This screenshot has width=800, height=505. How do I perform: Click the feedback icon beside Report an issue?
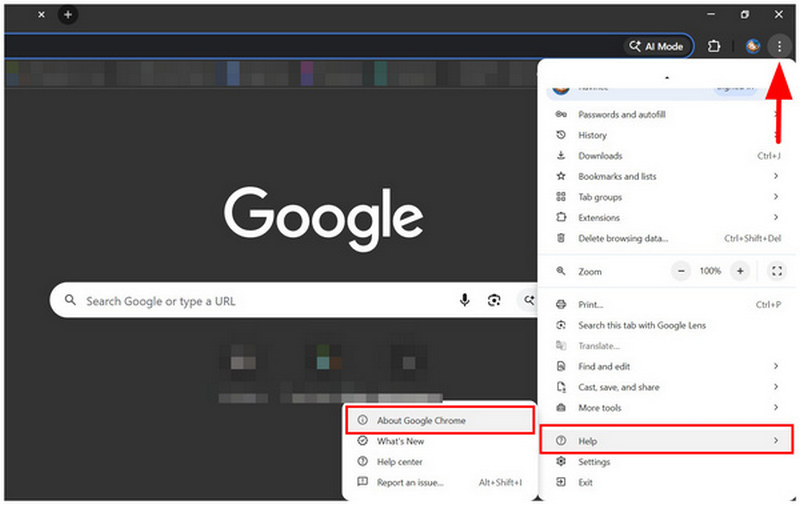362,482
